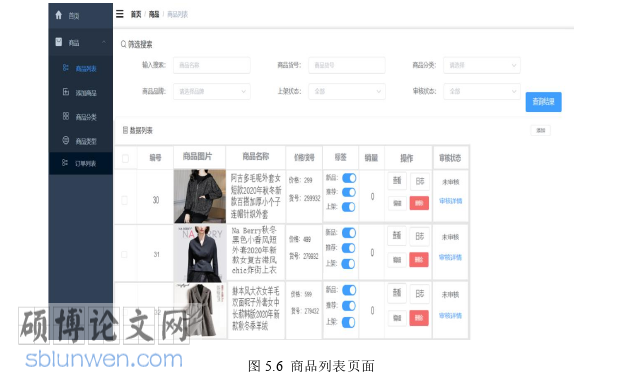Click the 销量 column header
The height and width of the screenshot is (378, 631).
371,157
